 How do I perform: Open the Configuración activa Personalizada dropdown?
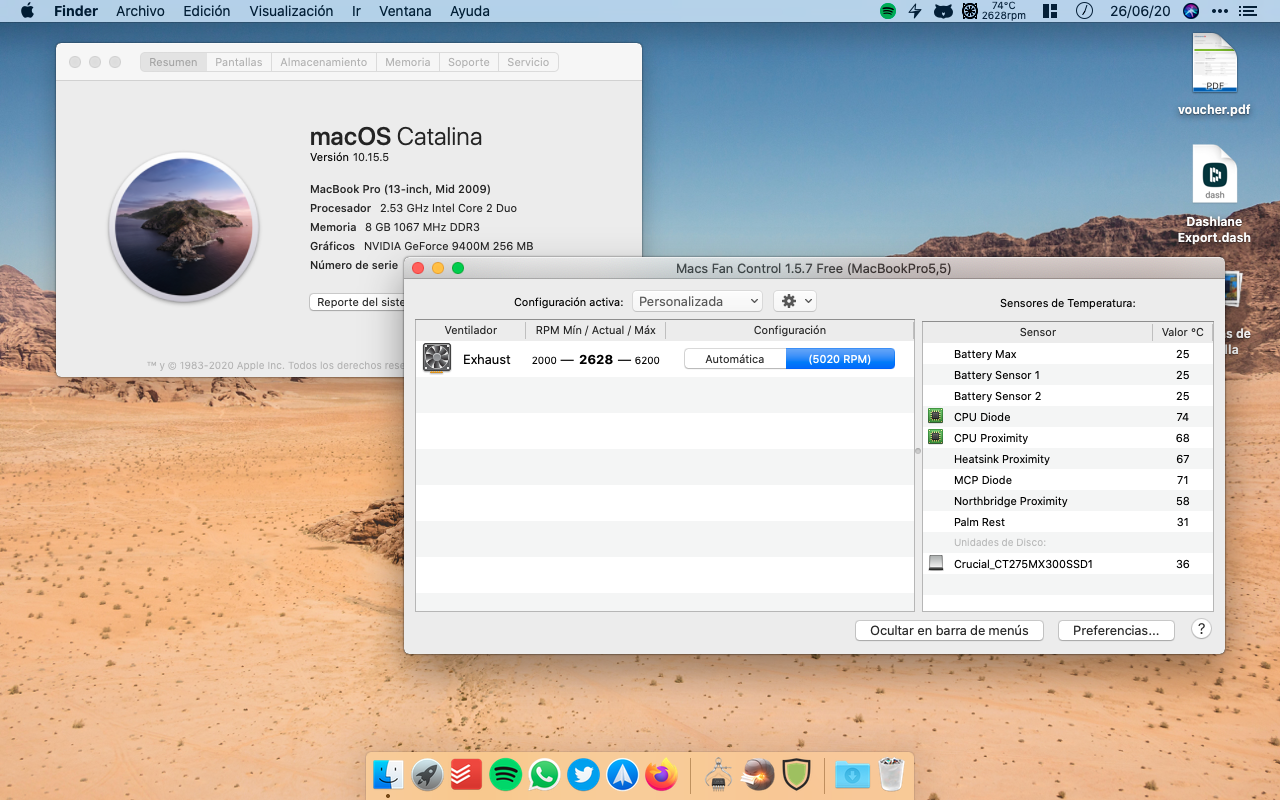[697, 301]
